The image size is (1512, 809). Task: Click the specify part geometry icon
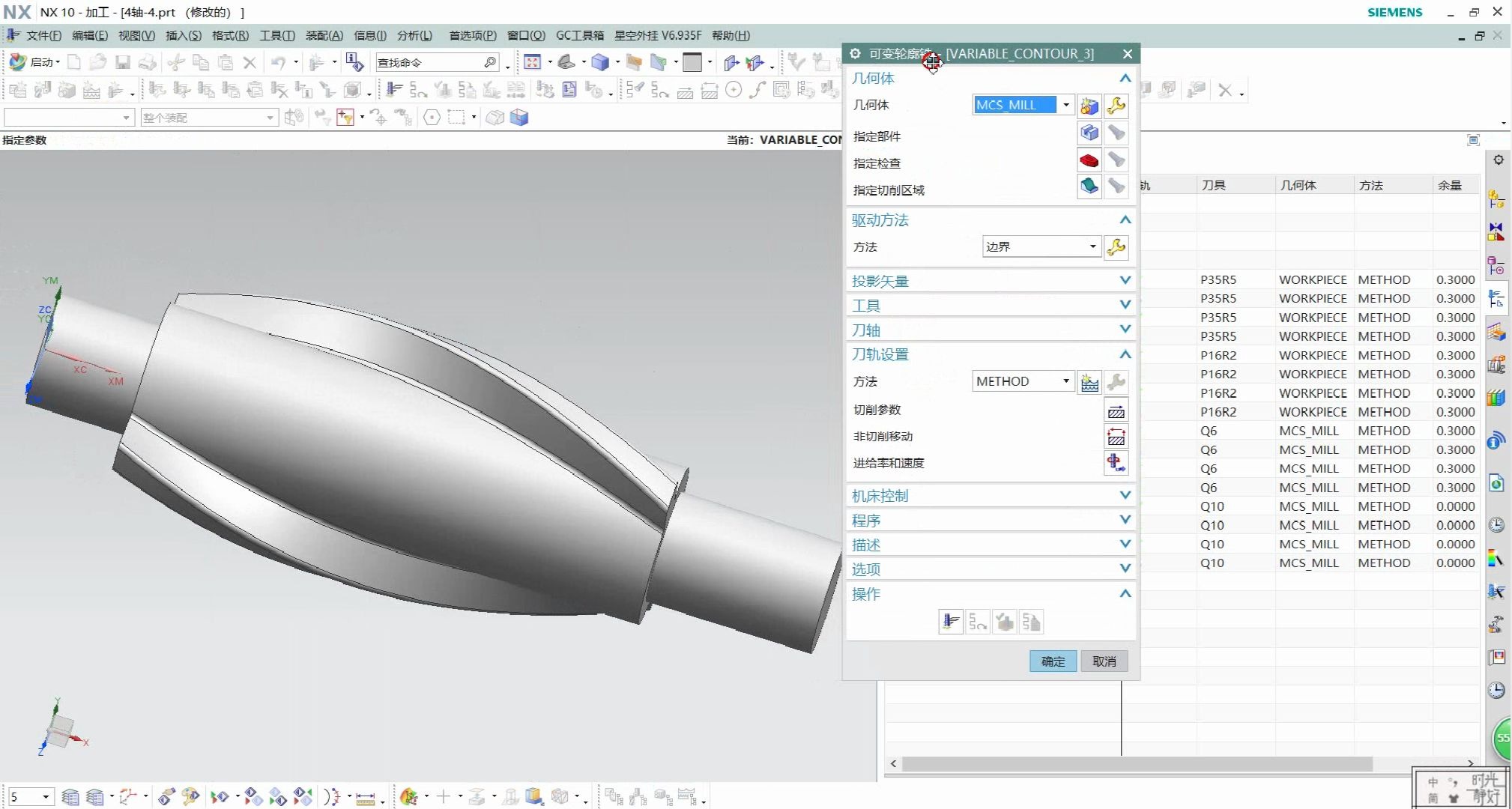1089,133
